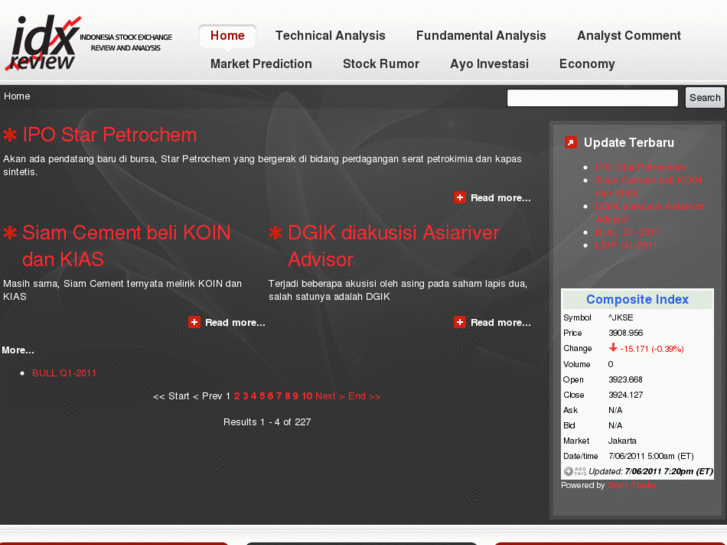Screen dimensions: 727x545
Task: Select Market Prediction menu item
Action: coord(261,64)
